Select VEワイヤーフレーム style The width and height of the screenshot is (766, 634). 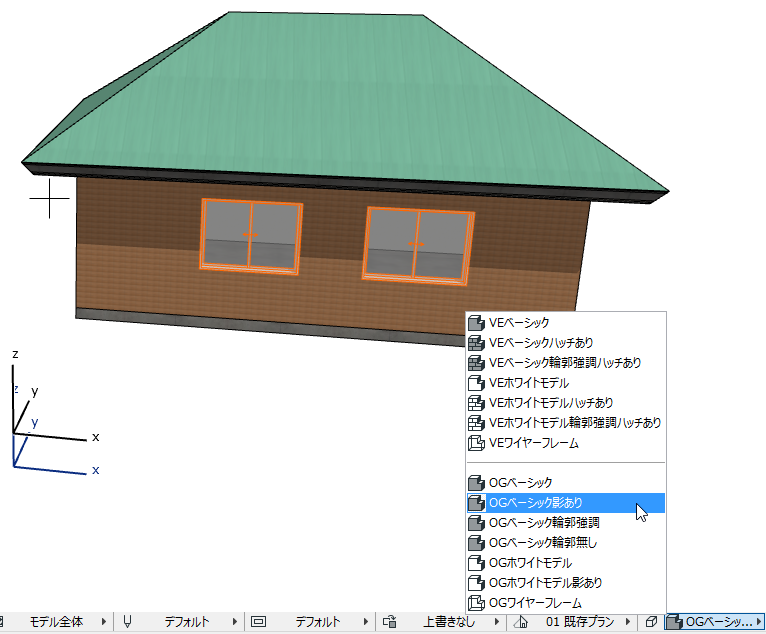566,443
